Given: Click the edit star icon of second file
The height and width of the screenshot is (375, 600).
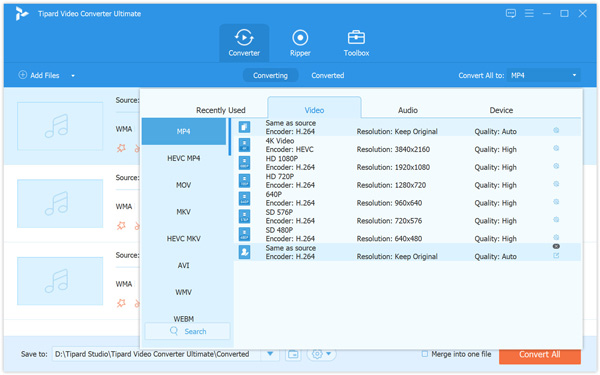Looking at the screenshot, I should click(121, 226).
